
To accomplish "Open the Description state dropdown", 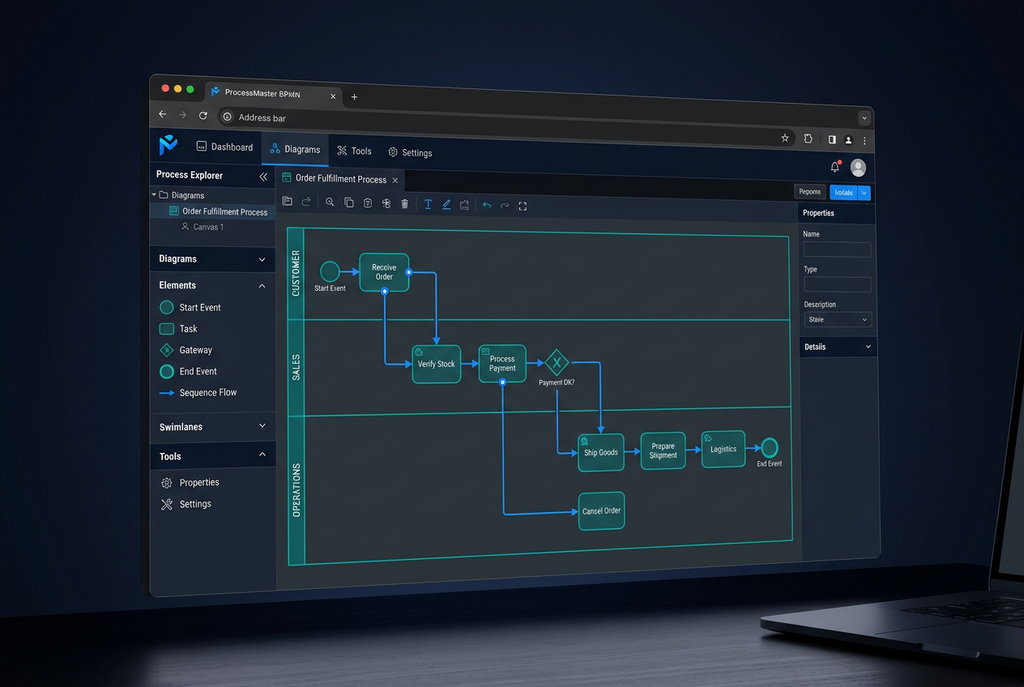I will click(x=837, y=320).
